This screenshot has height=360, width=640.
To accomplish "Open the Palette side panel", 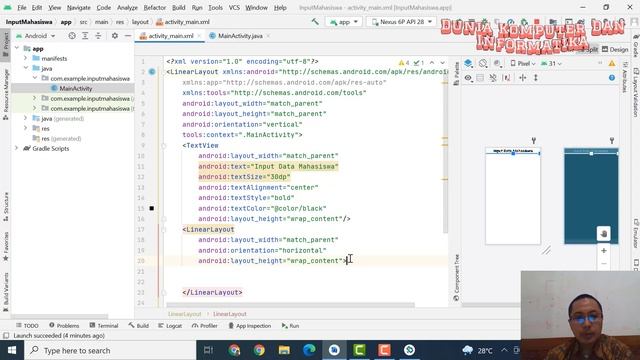I will (x=456, y=73).
